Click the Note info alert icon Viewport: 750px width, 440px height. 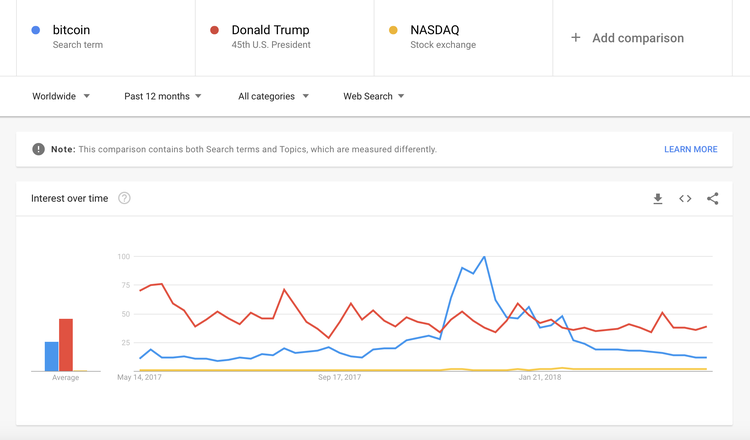(x=38, y=149)
